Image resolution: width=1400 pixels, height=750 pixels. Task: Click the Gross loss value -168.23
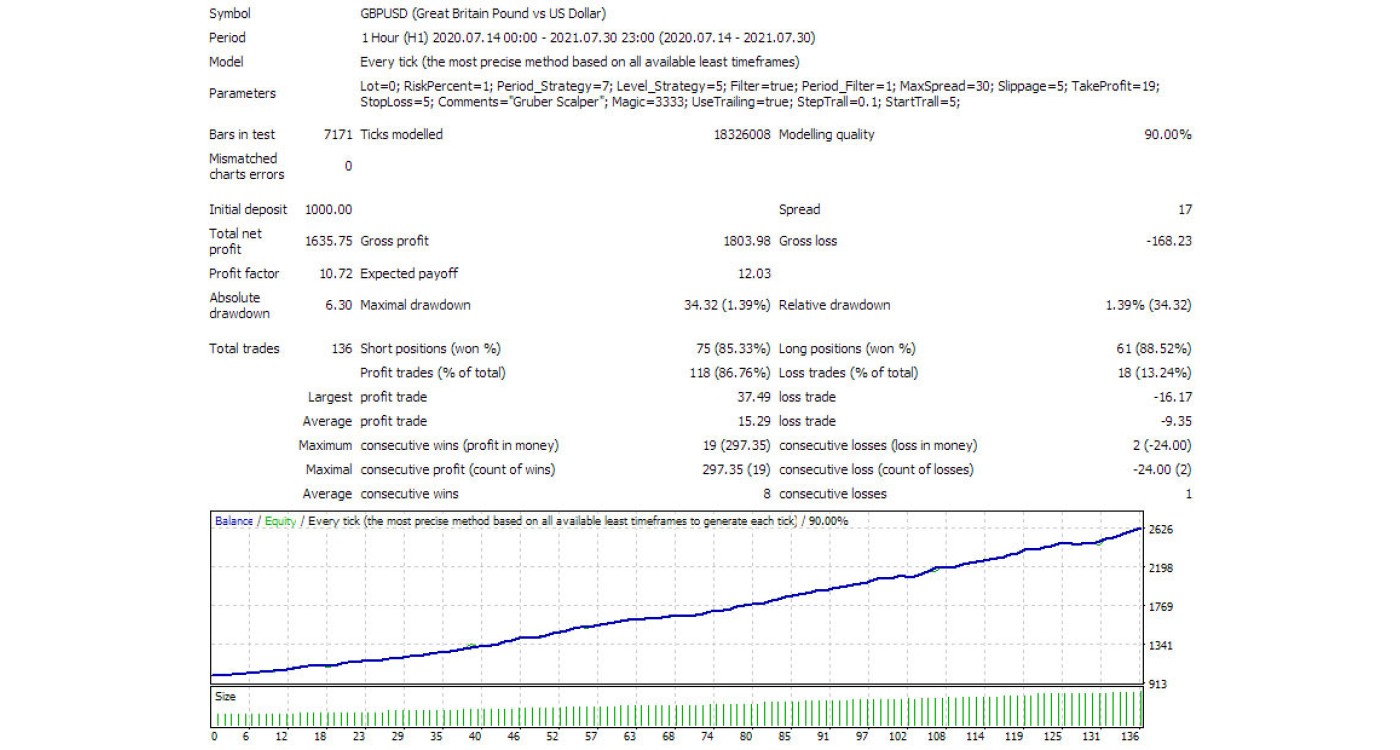point(1165,241)
